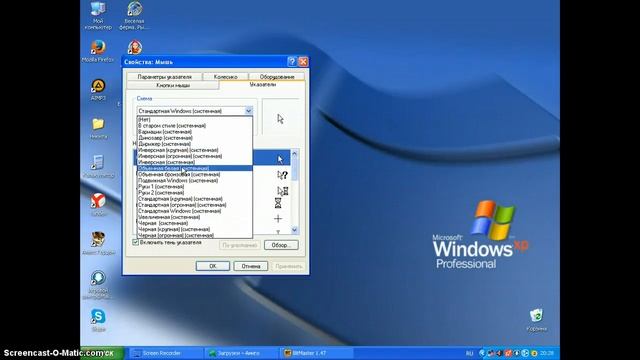Click the pointer list scrollbar thumb
The height and width of the screenshot is (360, 640).
(295, 169)
